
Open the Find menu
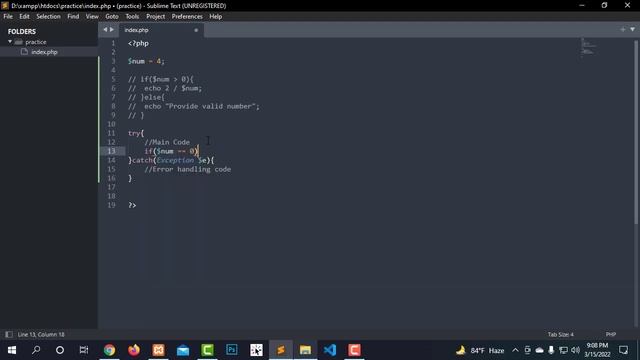click(73, 16)
